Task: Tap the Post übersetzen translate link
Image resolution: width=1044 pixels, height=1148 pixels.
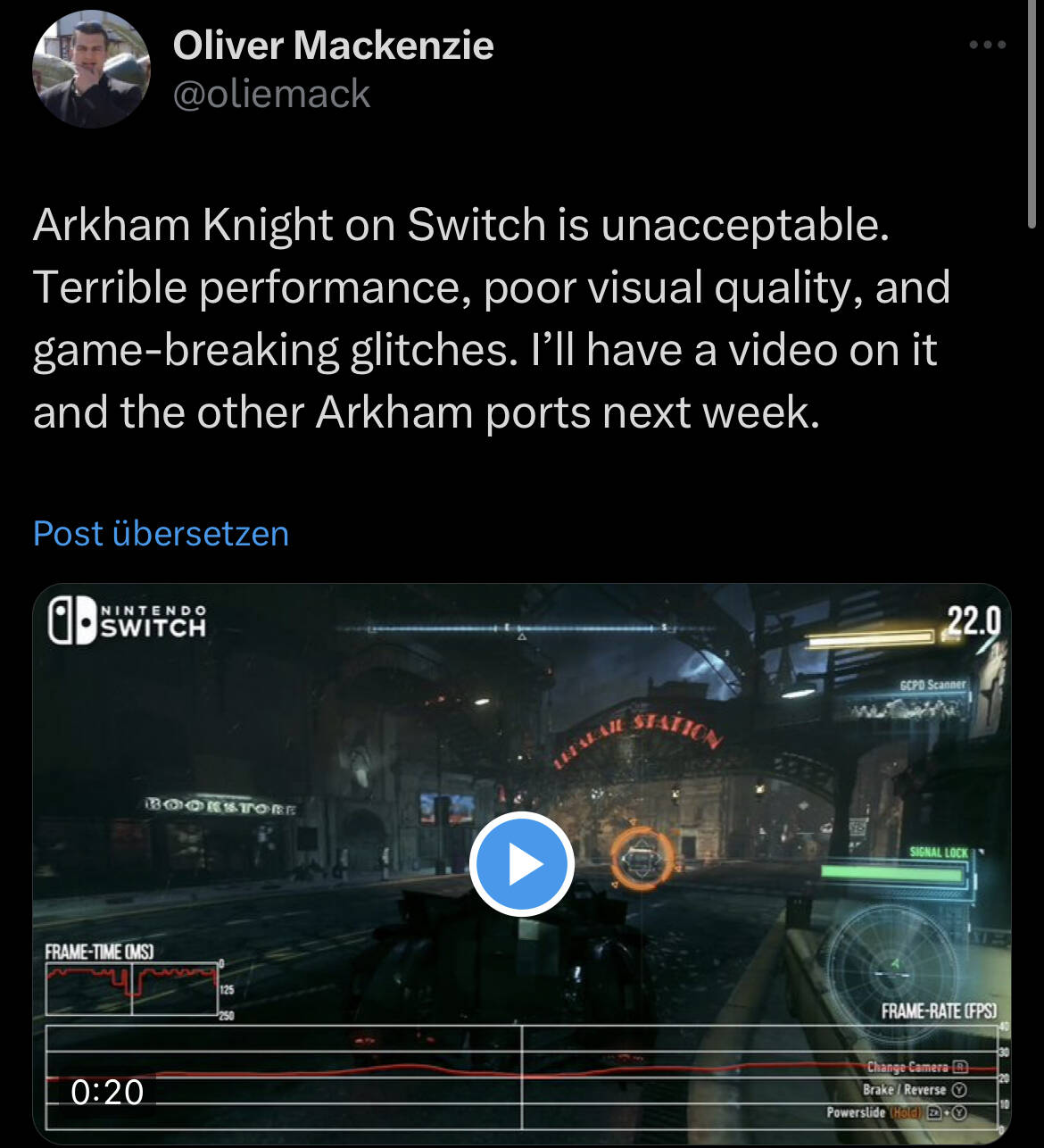Action: (161, 533)
